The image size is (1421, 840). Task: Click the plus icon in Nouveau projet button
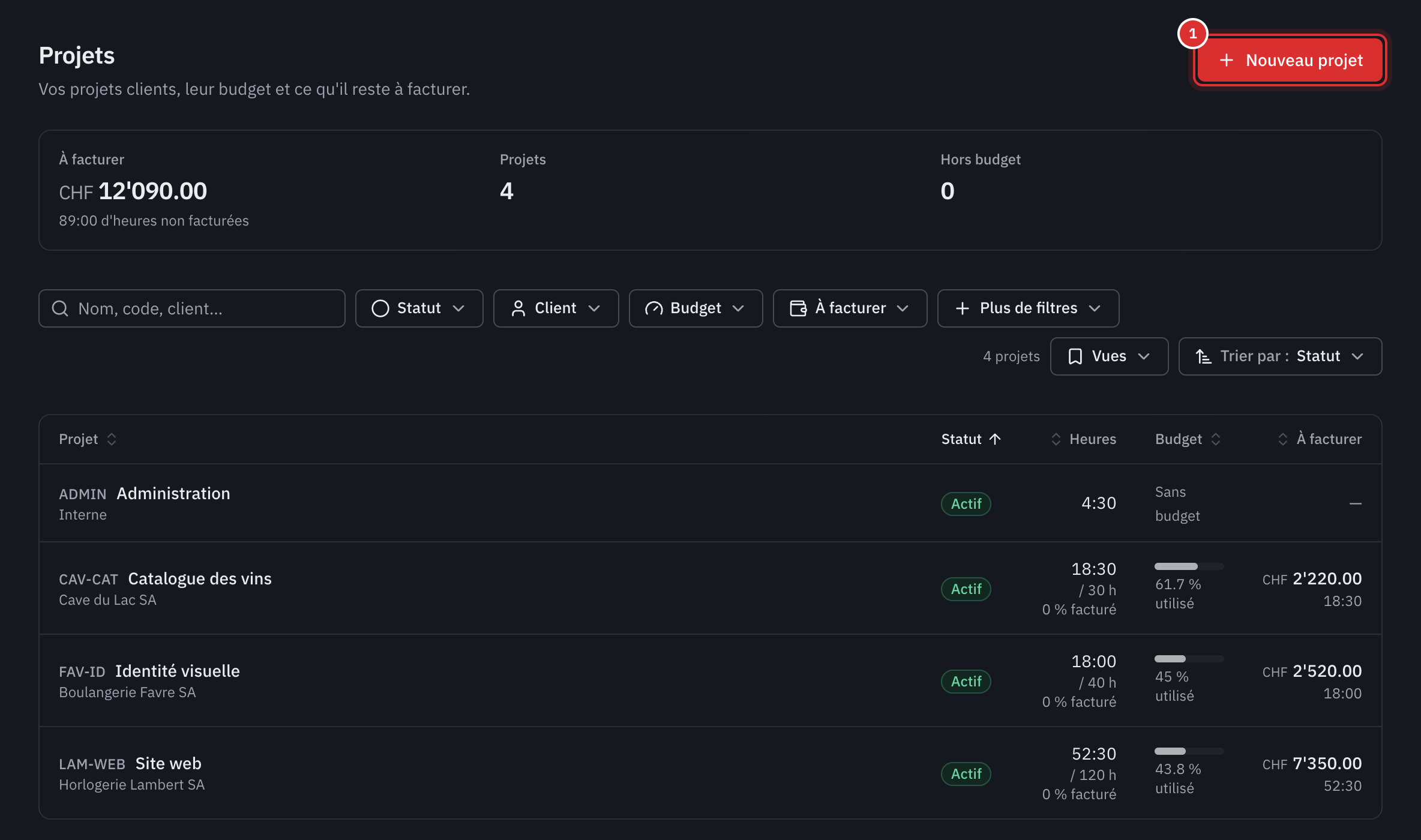(x=1227, y=60)
